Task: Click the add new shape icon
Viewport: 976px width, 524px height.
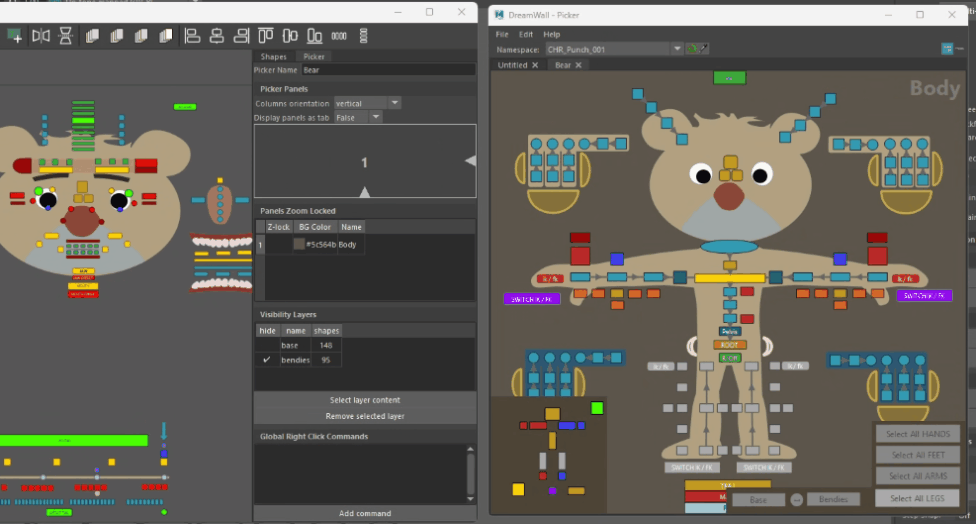Action: (x=14, y=36)
